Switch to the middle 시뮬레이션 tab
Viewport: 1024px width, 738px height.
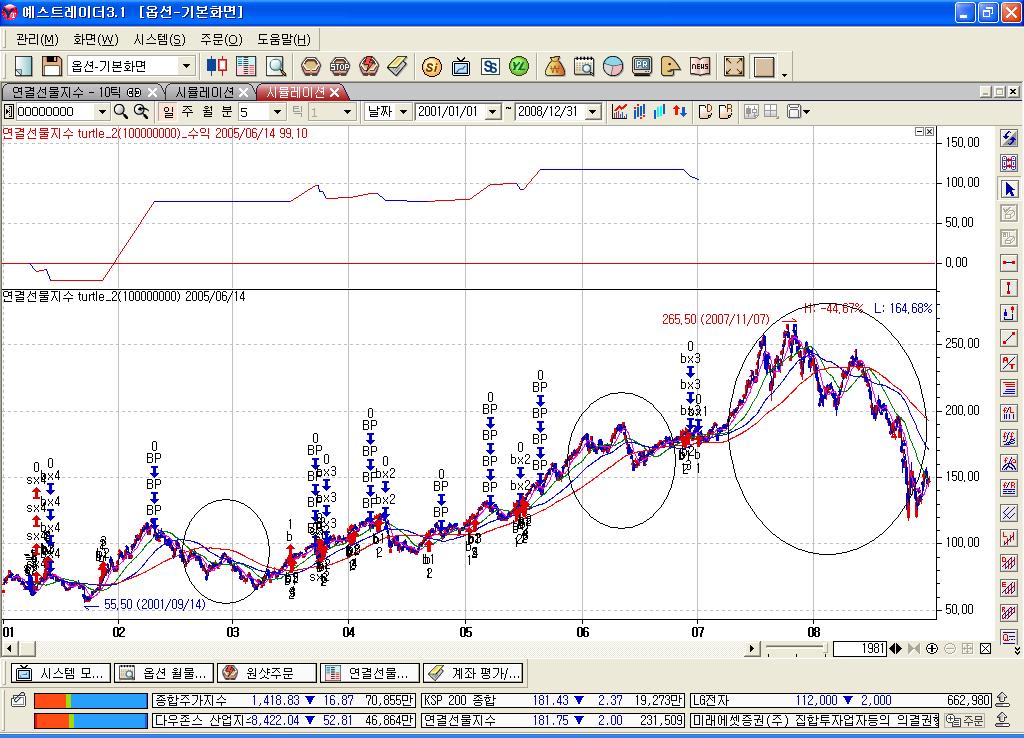coord(205,92)
